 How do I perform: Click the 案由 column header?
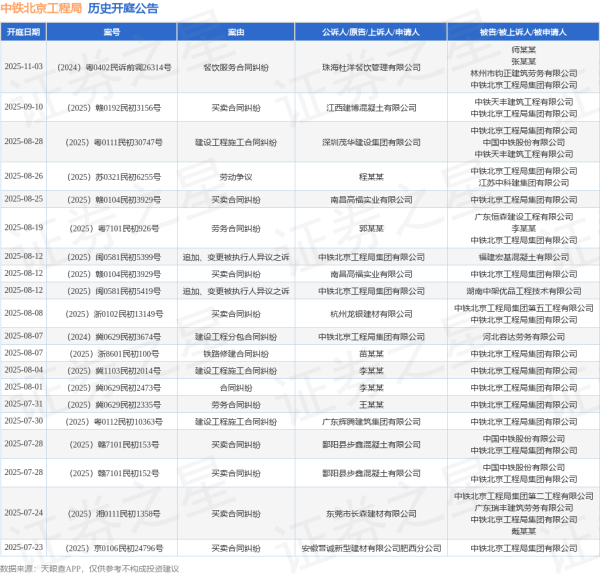pos(236,32)
